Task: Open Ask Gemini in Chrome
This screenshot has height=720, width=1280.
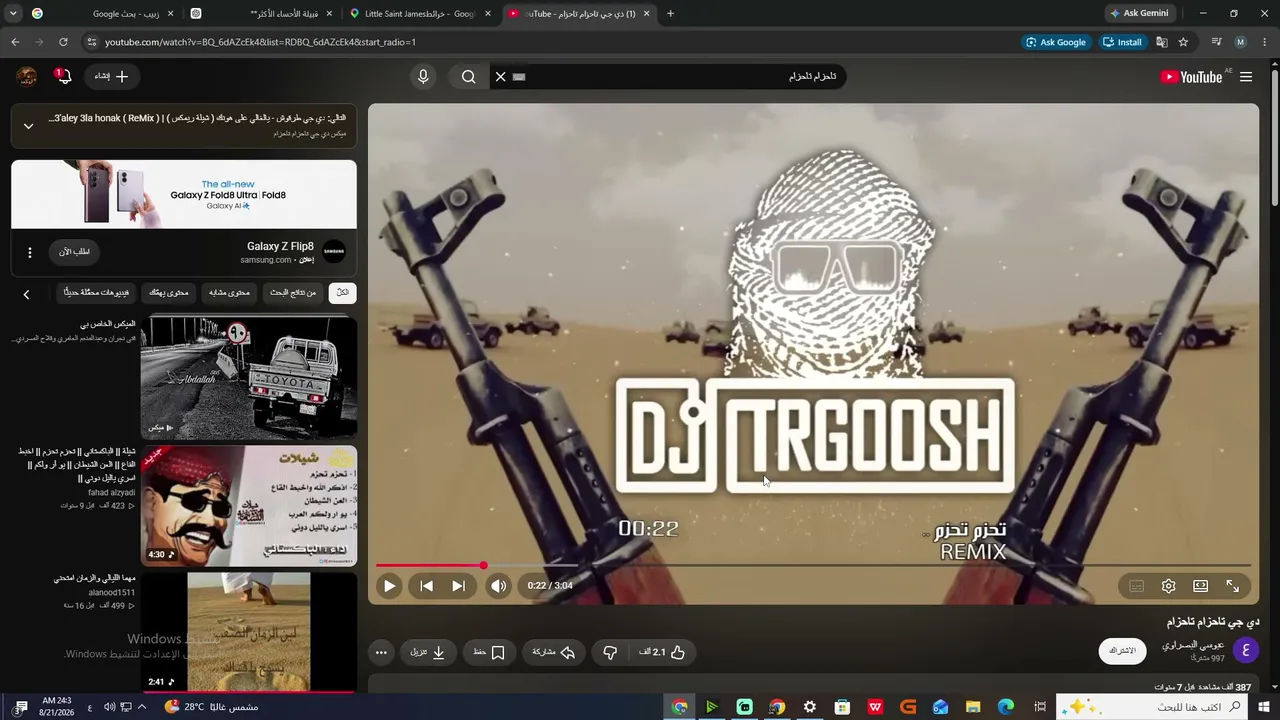Action: tap(1139, 14)
